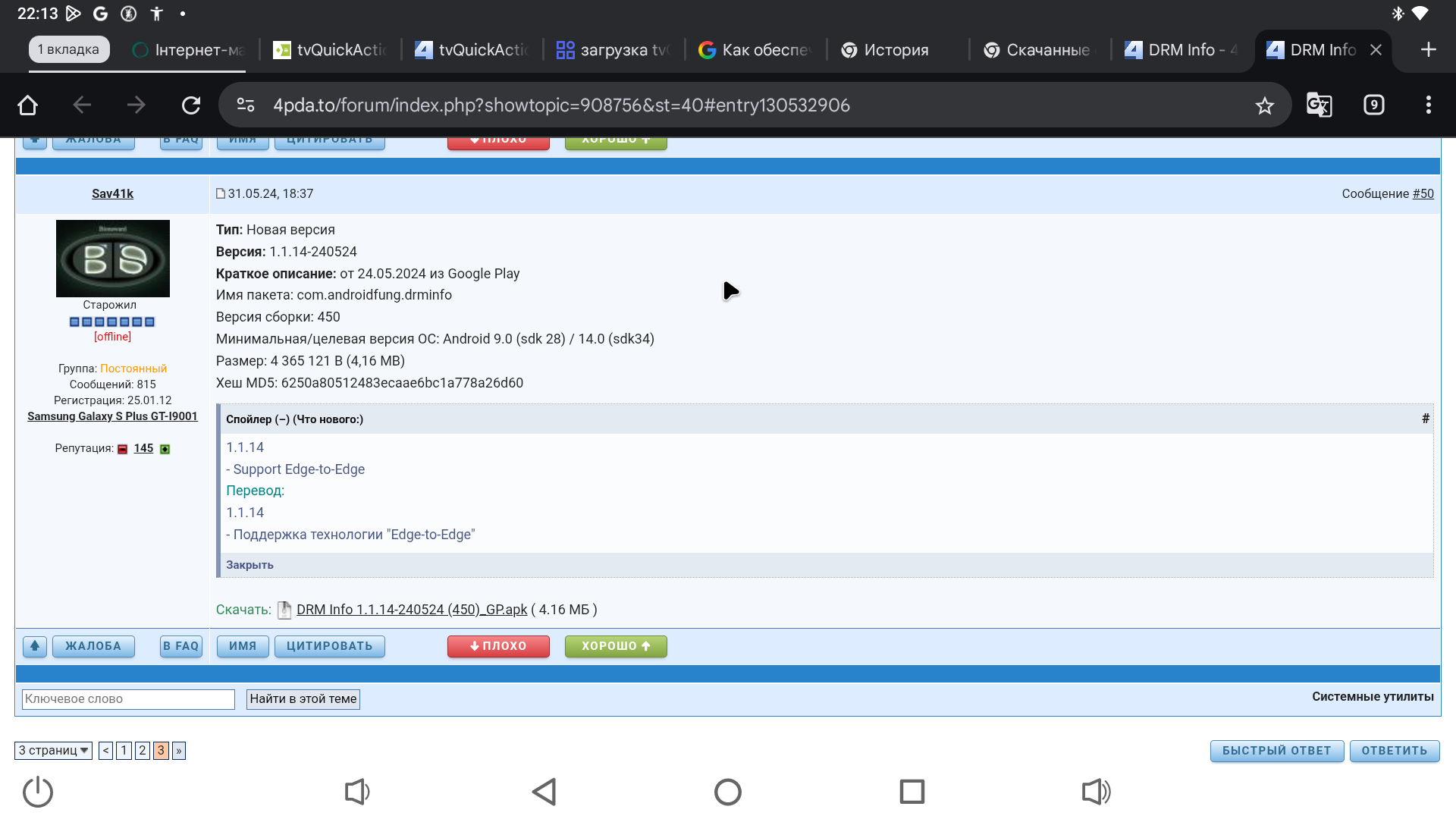Vote ПЛОХО on post #50

[x=498, y=646]
